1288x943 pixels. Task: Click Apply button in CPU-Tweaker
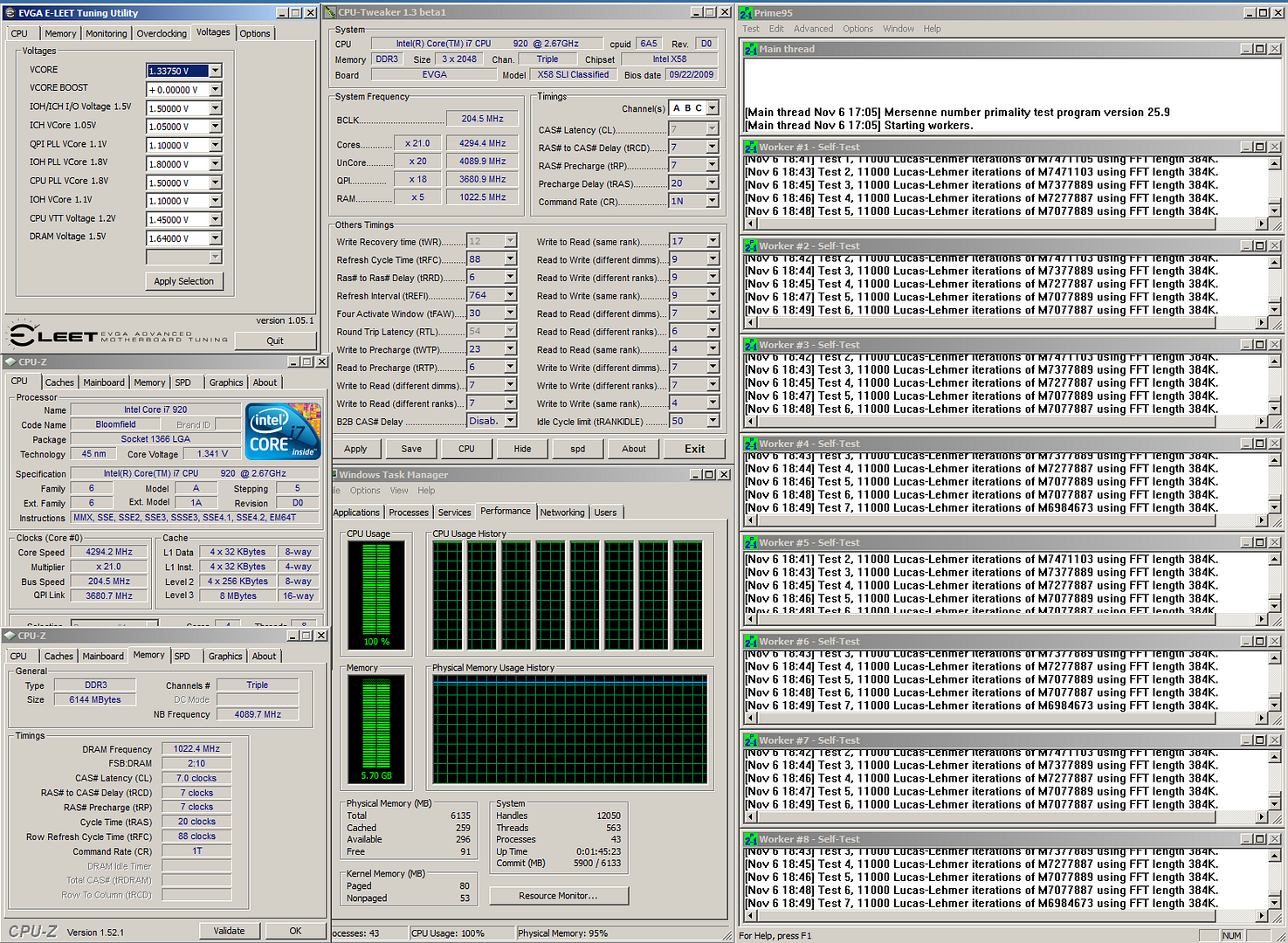click(355, 449)
